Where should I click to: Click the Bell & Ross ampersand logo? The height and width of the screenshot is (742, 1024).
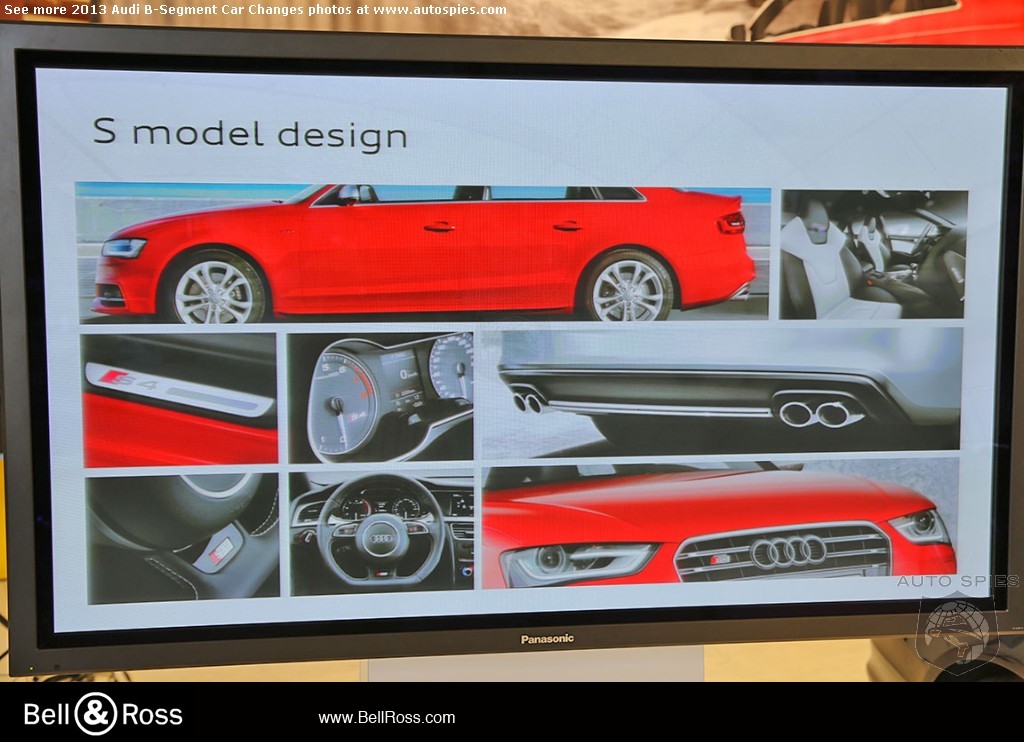(x=96, y=714)
